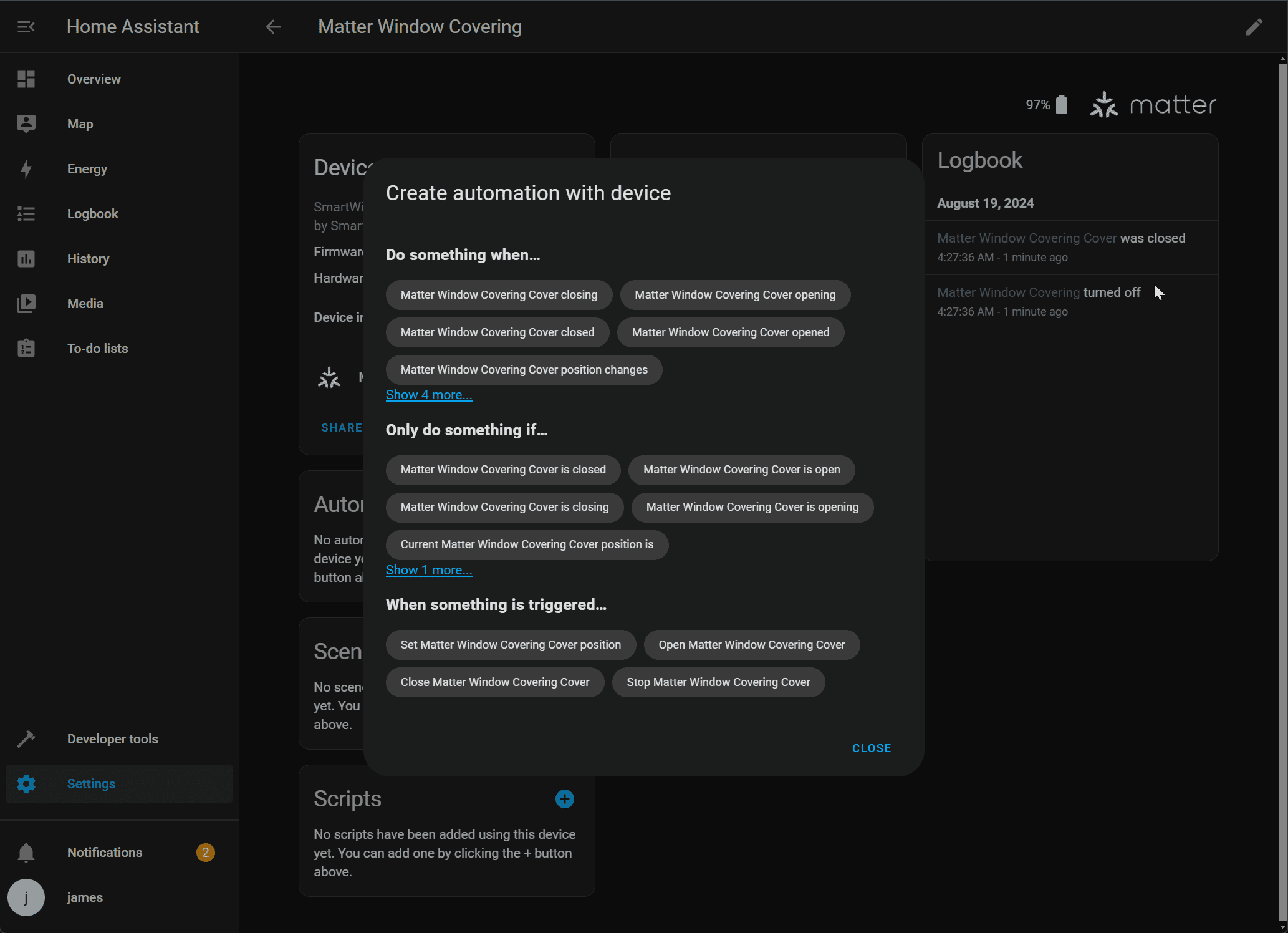
Task: Open Energy from the sidebar
Action: point(87,169)
